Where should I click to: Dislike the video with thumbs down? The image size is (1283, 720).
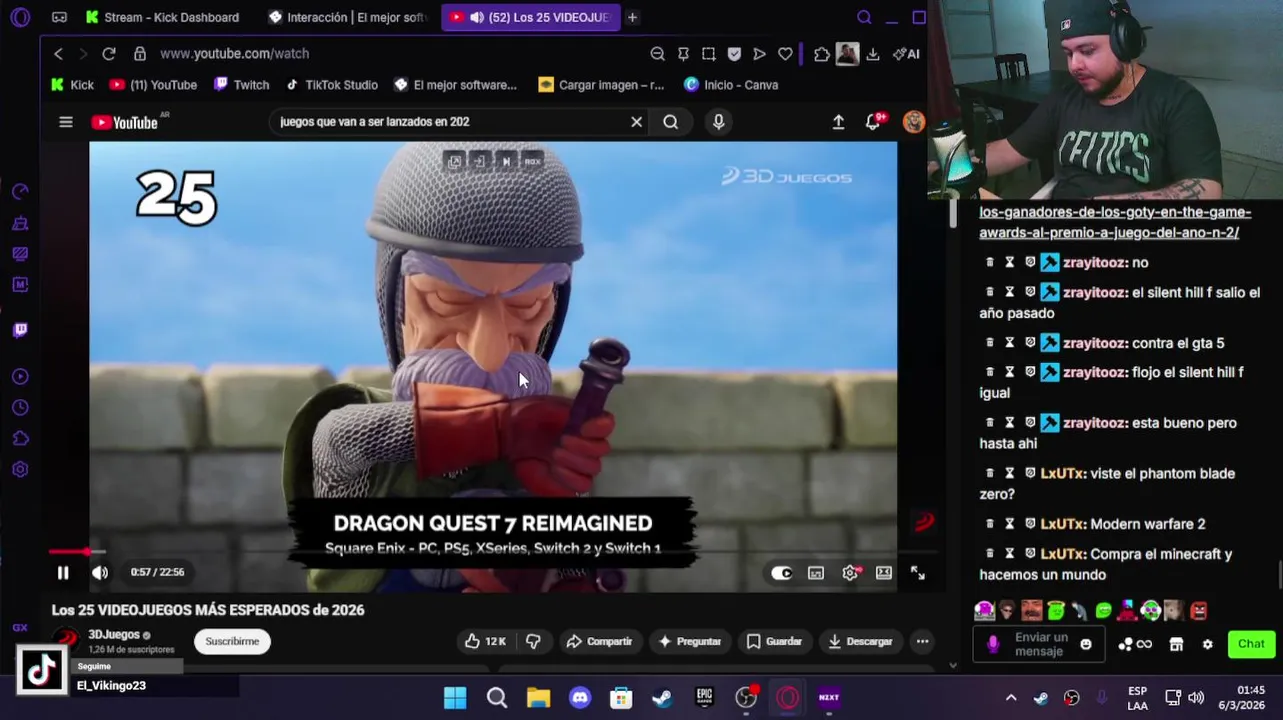tap(533, 641)
